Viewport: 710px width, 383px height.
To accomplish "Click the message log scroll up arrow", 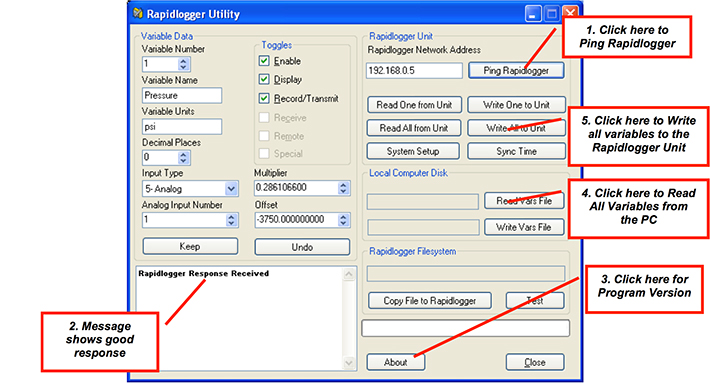I will 349,274.
